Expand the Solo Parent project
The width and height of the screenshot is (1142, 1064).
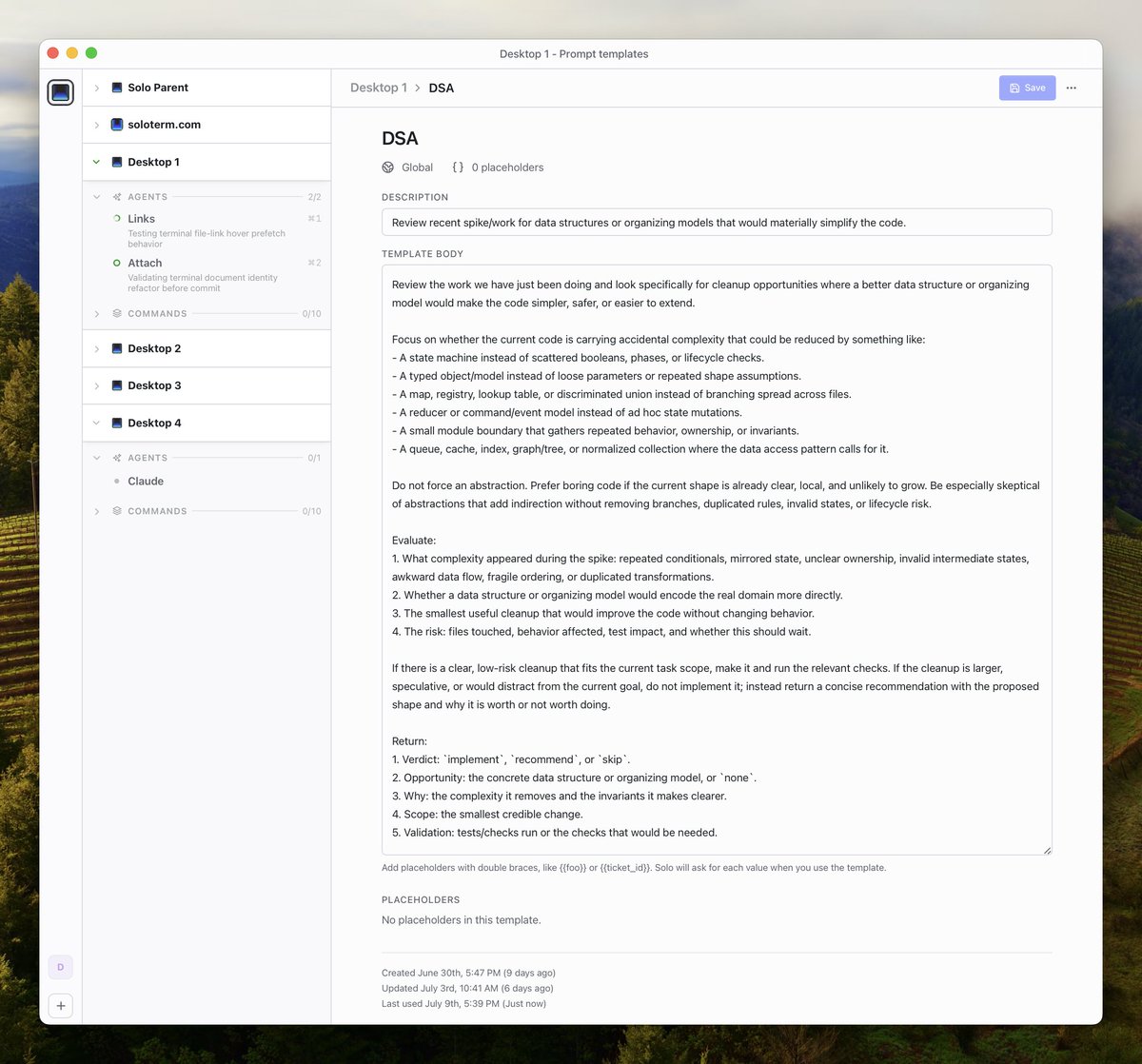click(x=97, y=88)
